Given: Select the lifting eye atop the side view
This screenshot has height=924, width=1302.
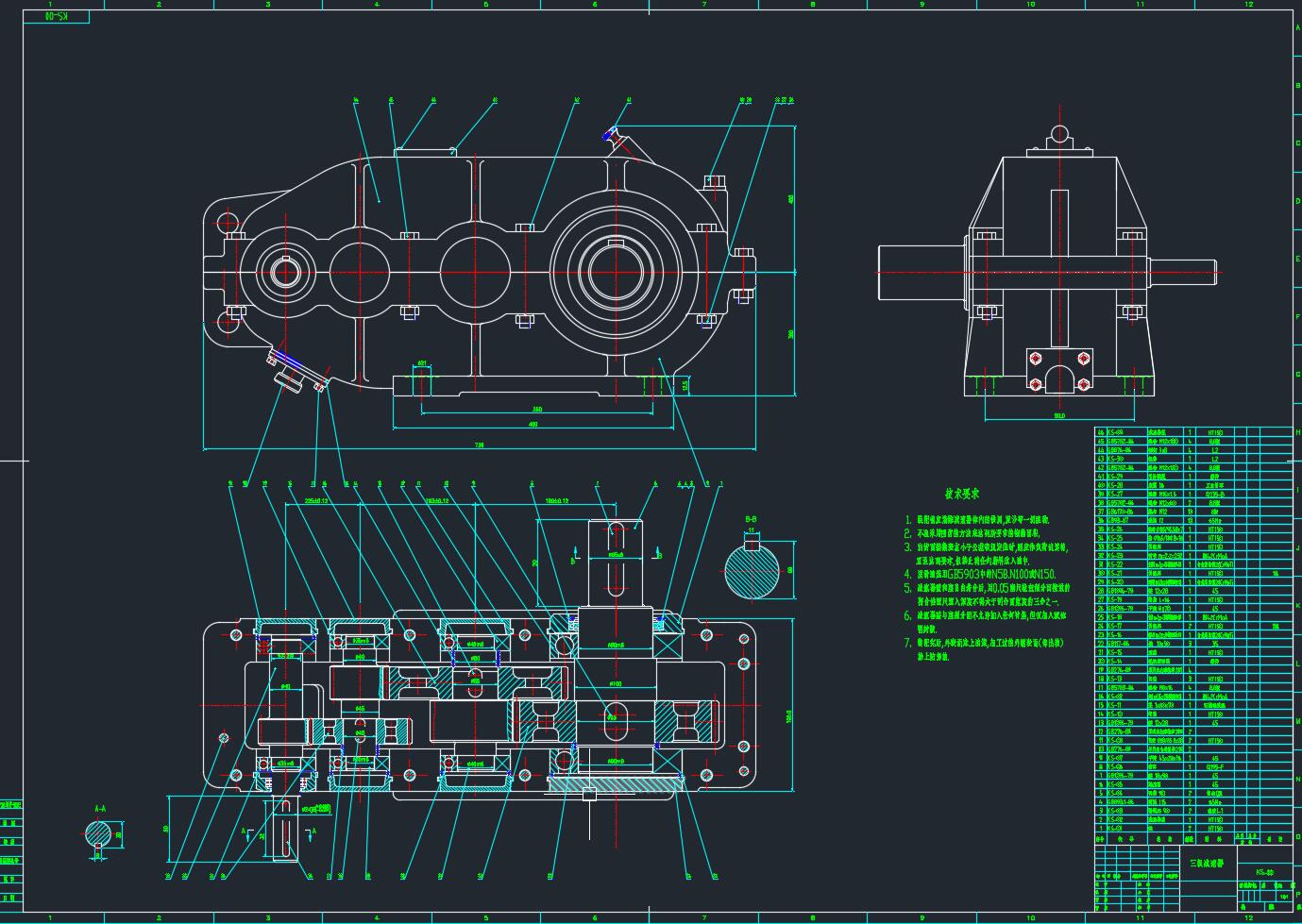Looking at the screenshot, I should point(1059,134).
